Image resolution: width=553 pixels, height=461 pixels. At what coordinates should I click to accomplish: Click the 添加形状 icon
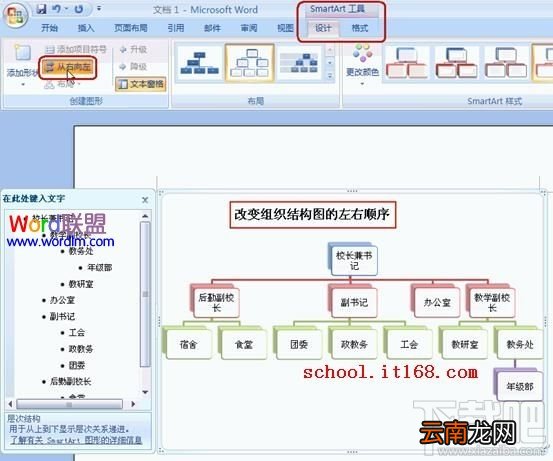coord(22,53)
